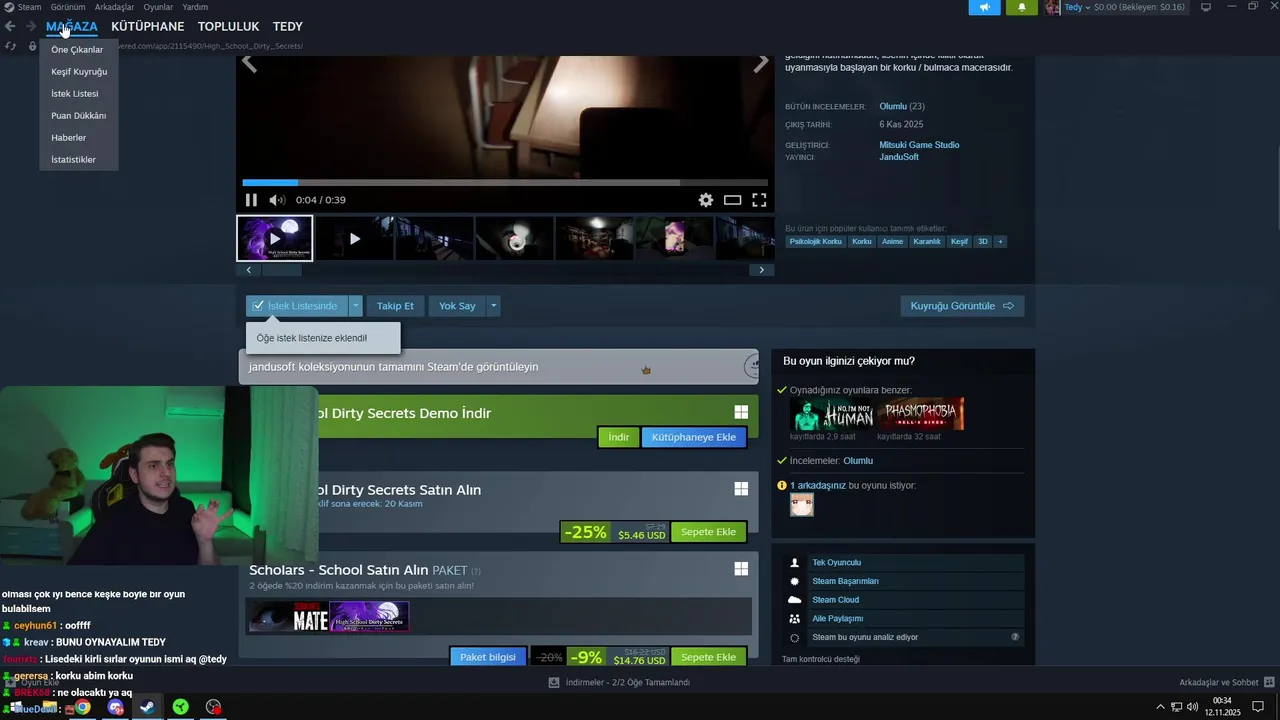Go forward with the navigation arrow
The width and height of the screenshot is (1280, 720).
pos(31,26)
